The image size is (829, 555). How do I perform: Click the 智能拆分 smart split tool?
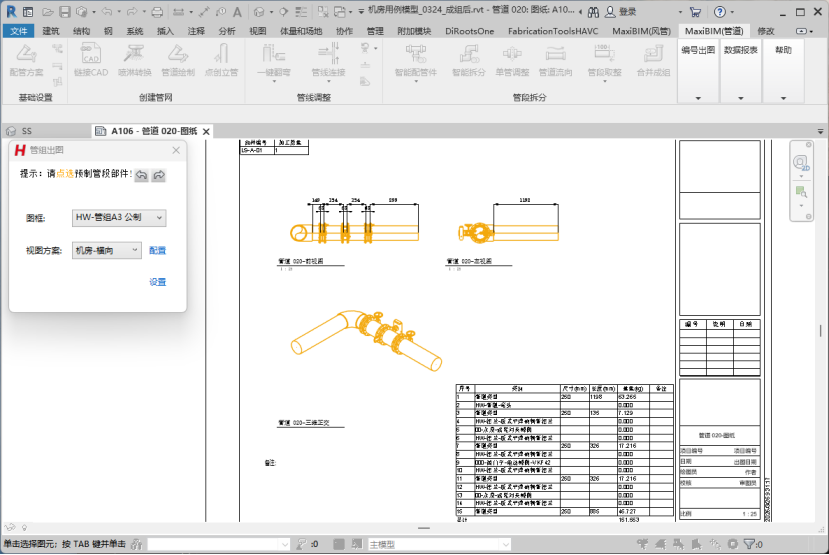click(x=468, y=60)
